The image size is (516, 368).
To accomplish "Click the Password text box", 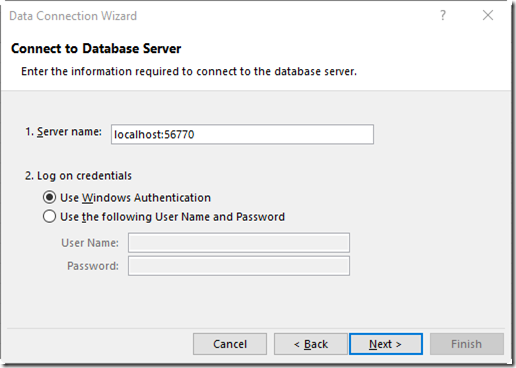I will (x=239, y=266).
